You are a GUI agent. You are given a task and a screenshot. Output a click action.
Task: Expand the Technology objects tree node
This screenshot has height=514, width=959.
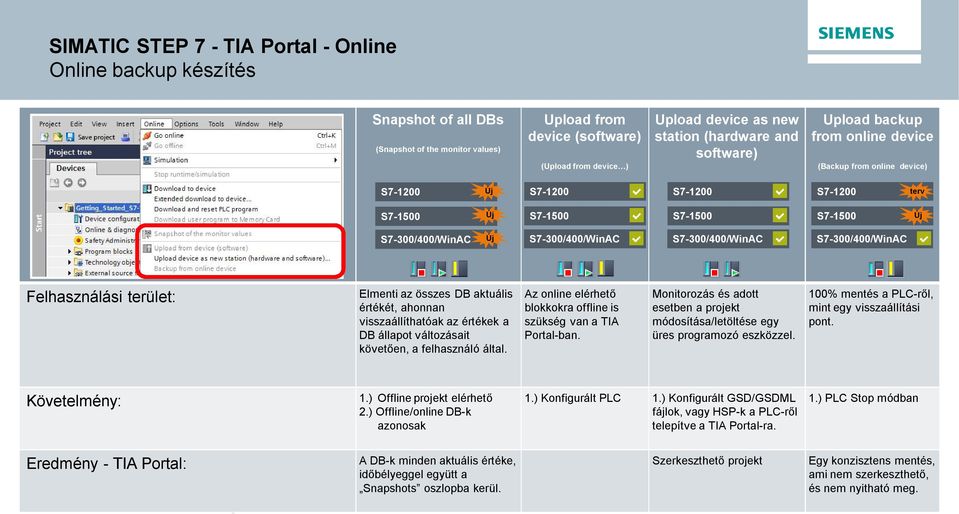(x=69, y=262)
